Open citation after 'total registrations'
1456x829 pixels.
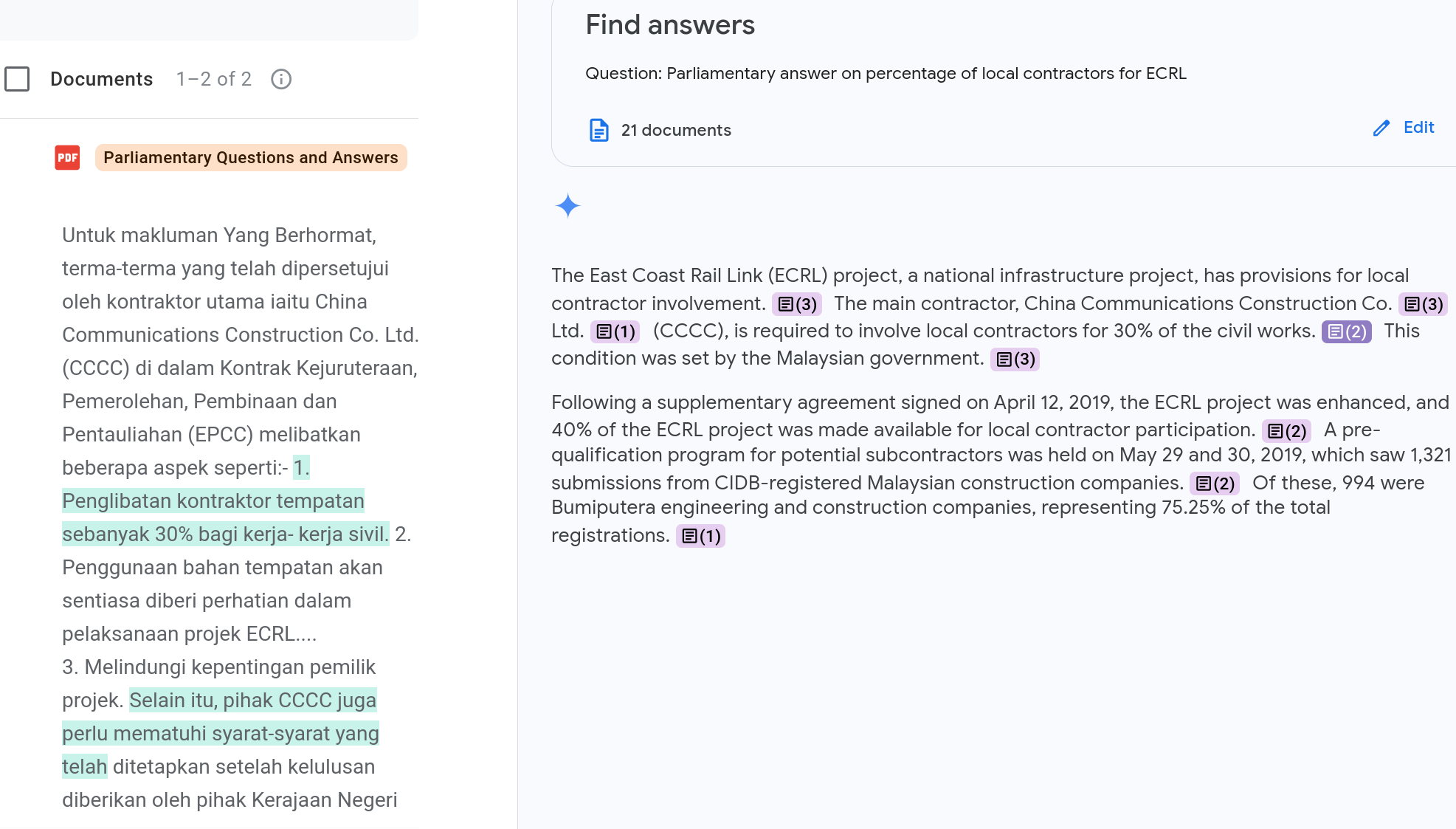click(700, 536)
